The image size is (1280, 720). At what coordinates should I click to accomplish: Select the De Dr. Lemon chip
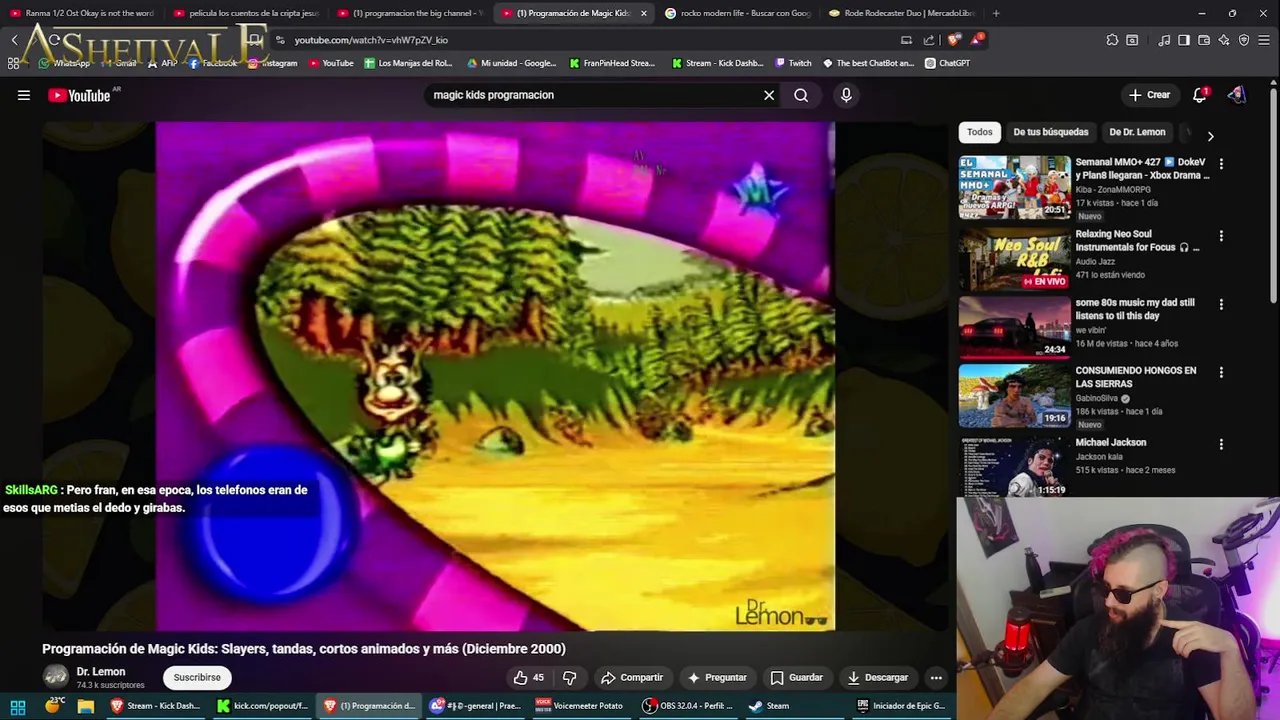(1137, 132)
